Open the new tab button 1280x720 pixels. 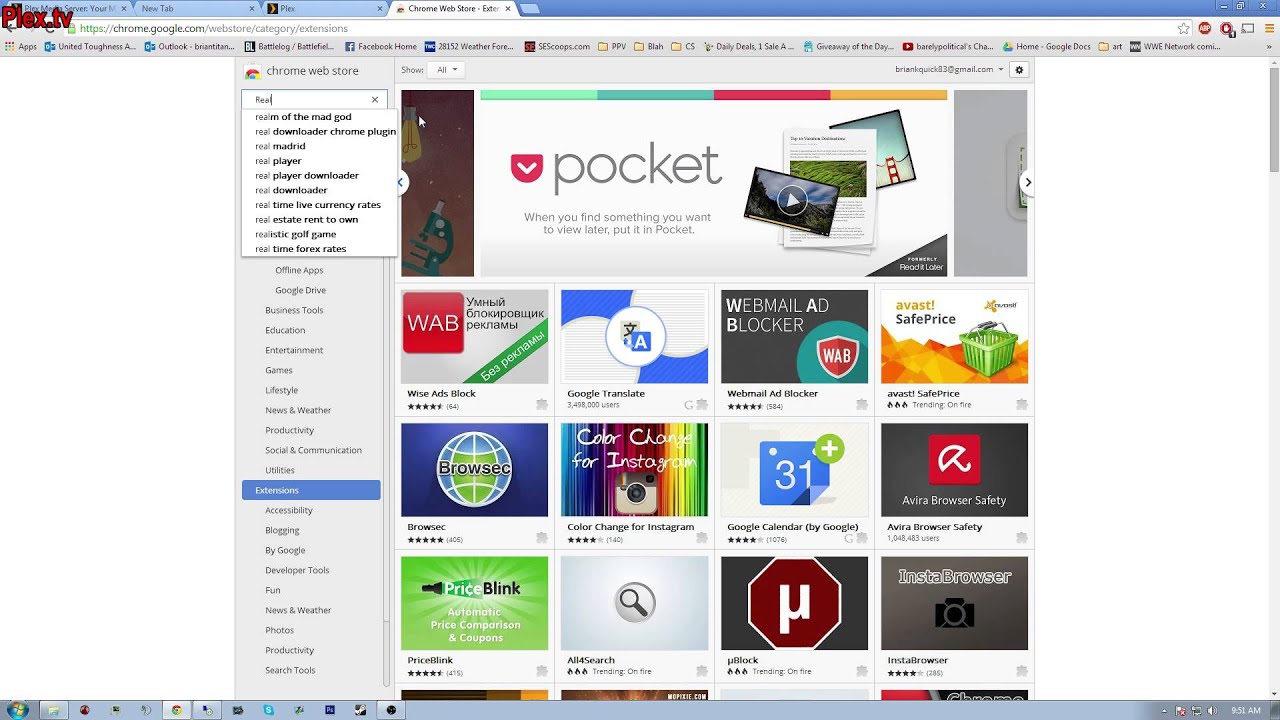[530, 9]
